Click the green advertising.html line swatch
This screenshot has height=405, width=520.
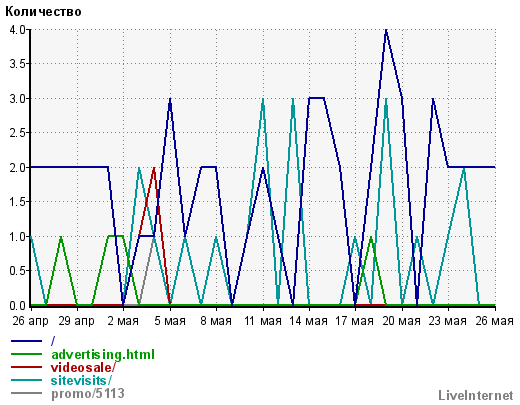(27, 354)
